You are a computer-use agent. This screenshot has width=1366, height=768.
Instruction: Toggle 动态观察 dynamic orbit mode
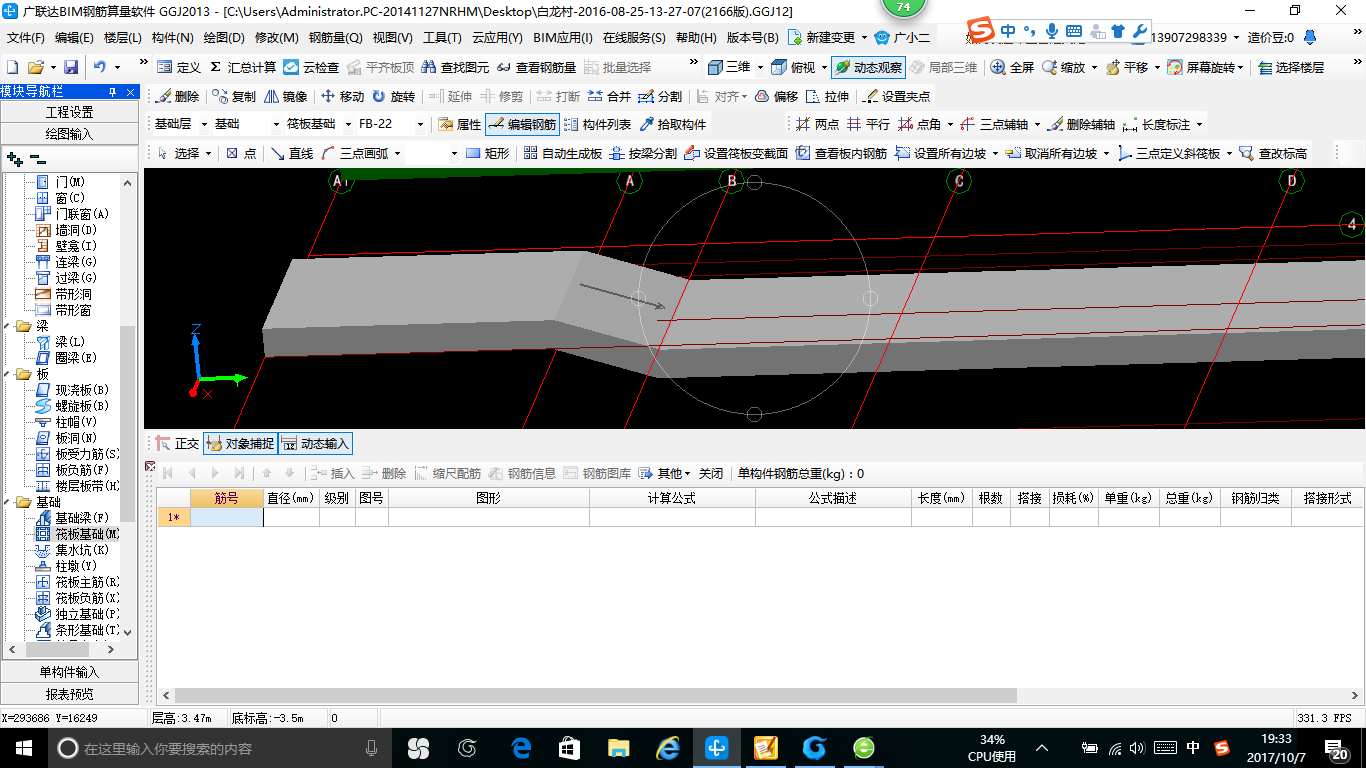coord(867,67)
